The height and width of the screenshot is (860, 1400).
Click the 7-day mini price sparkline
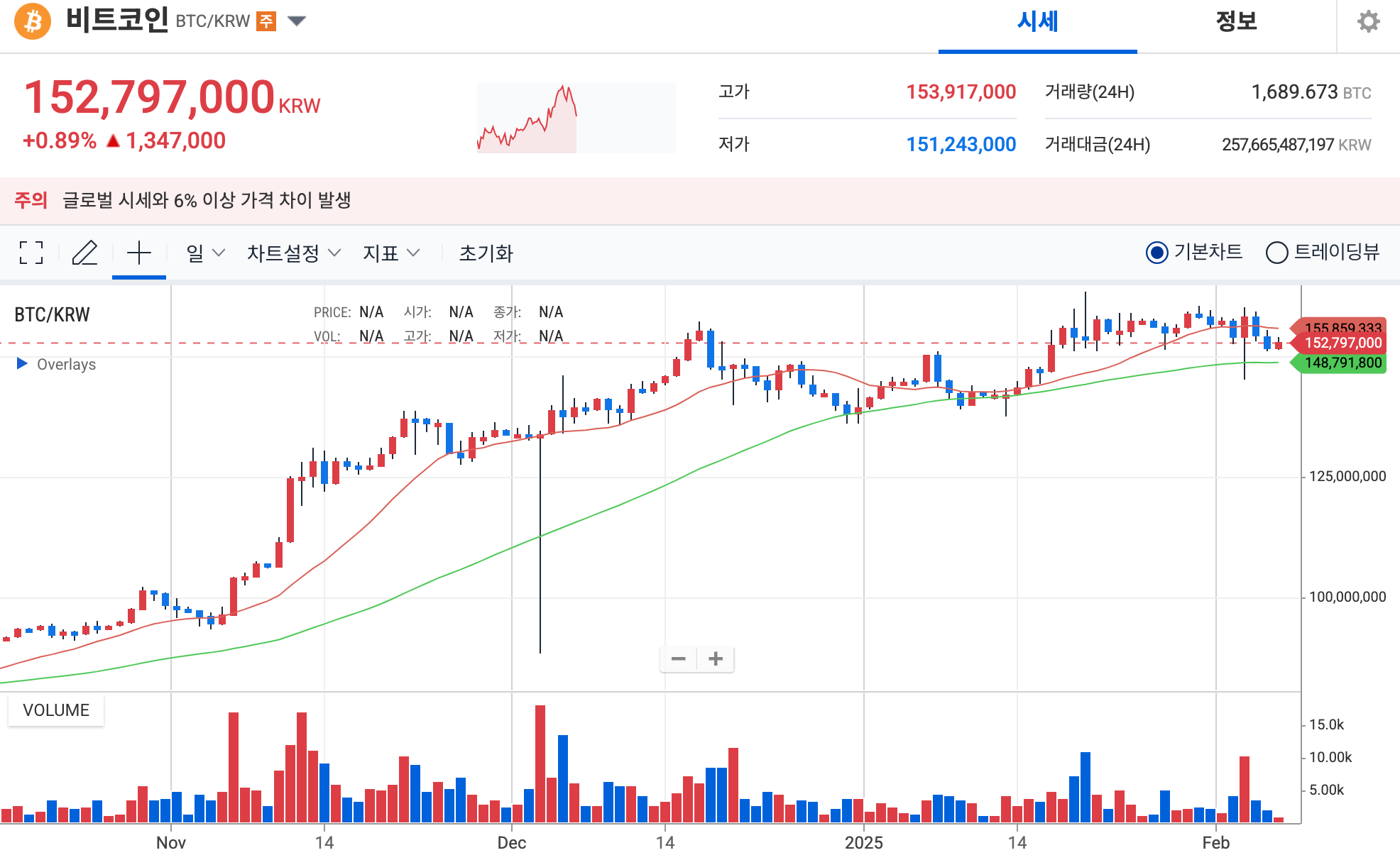(x=576, y=118)
